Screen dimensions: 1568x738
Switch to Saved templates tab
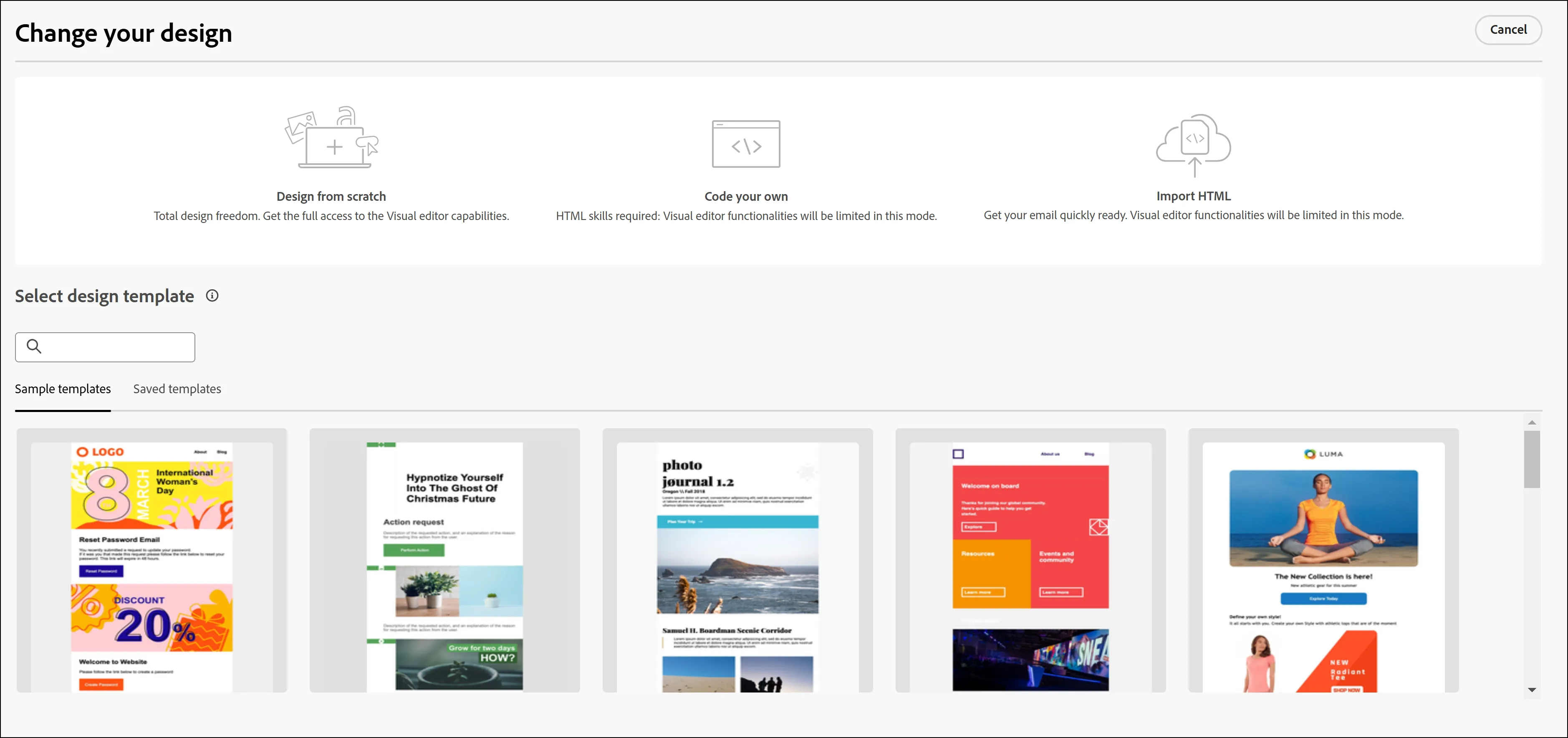pyautogui.click(x=177, y=389)
